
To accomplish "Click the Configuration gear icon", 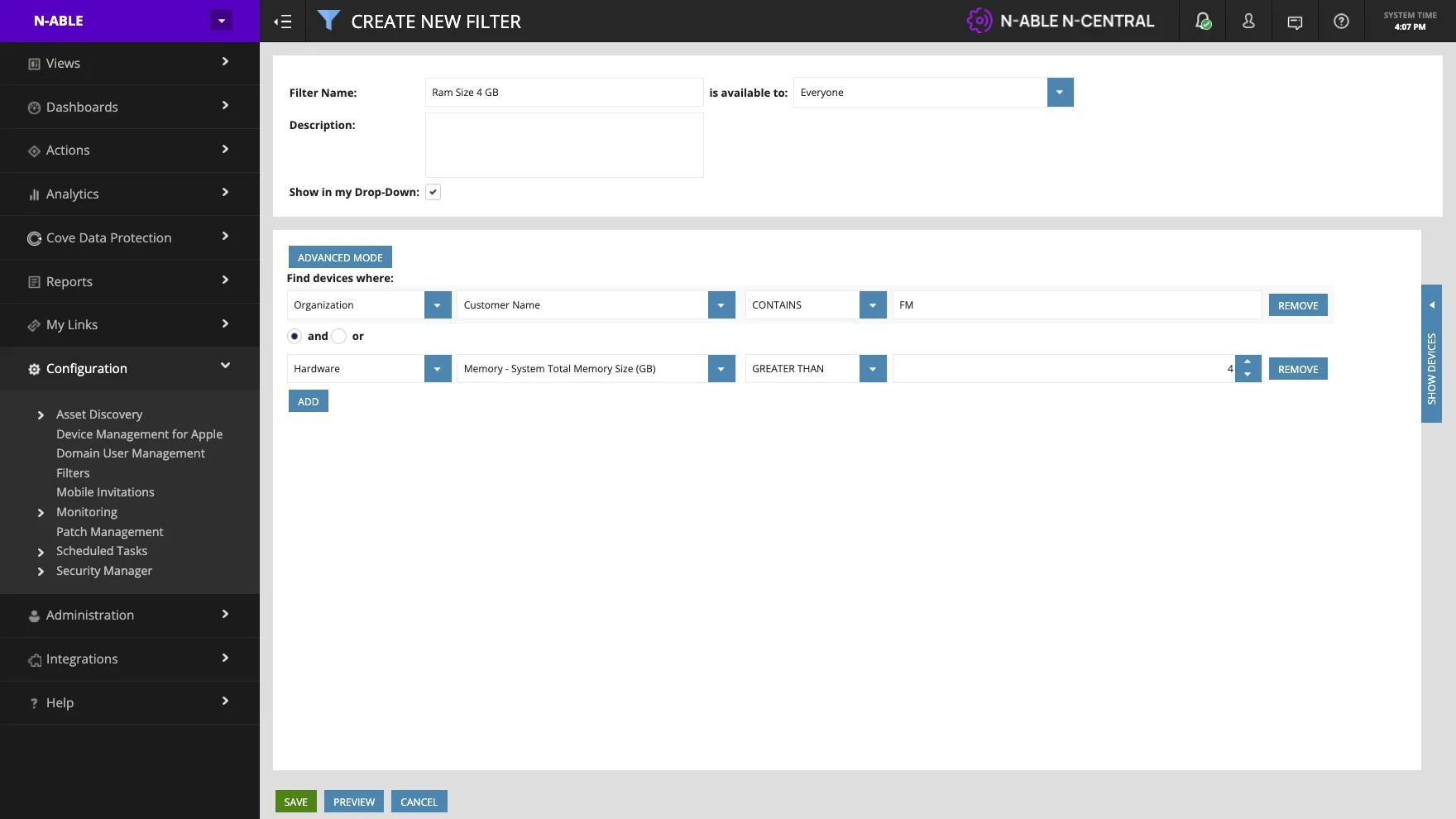I will click(34, 369).
